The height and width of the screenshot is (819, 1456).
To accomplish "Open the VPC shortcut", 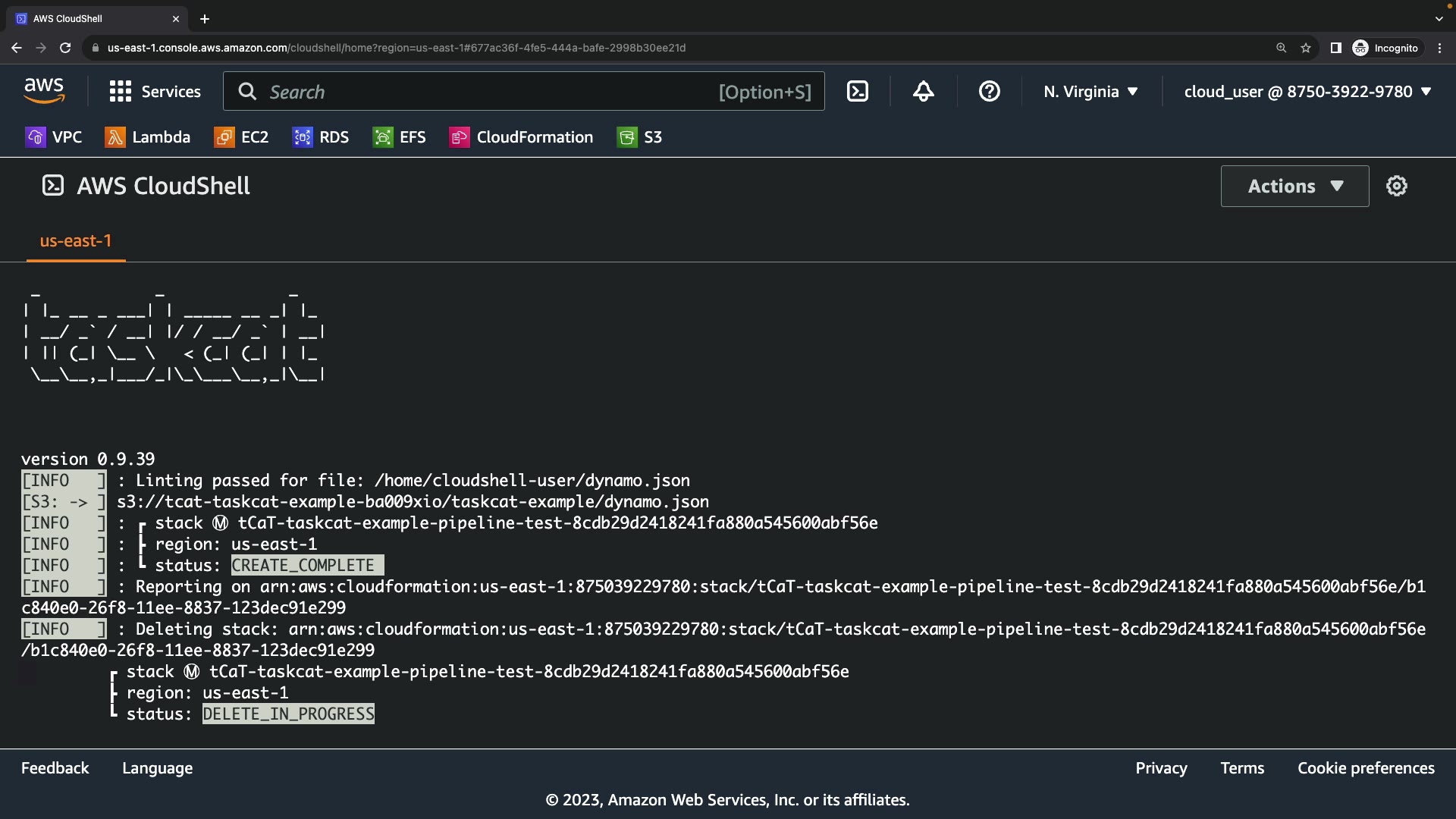I will click(54, 137).
